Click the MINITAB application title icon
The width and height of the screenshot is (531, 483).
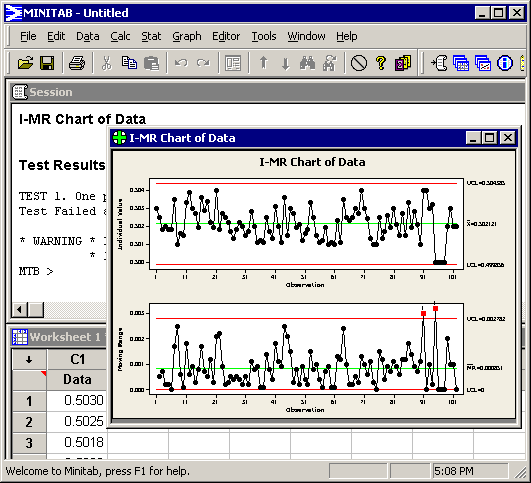(14, 13)
